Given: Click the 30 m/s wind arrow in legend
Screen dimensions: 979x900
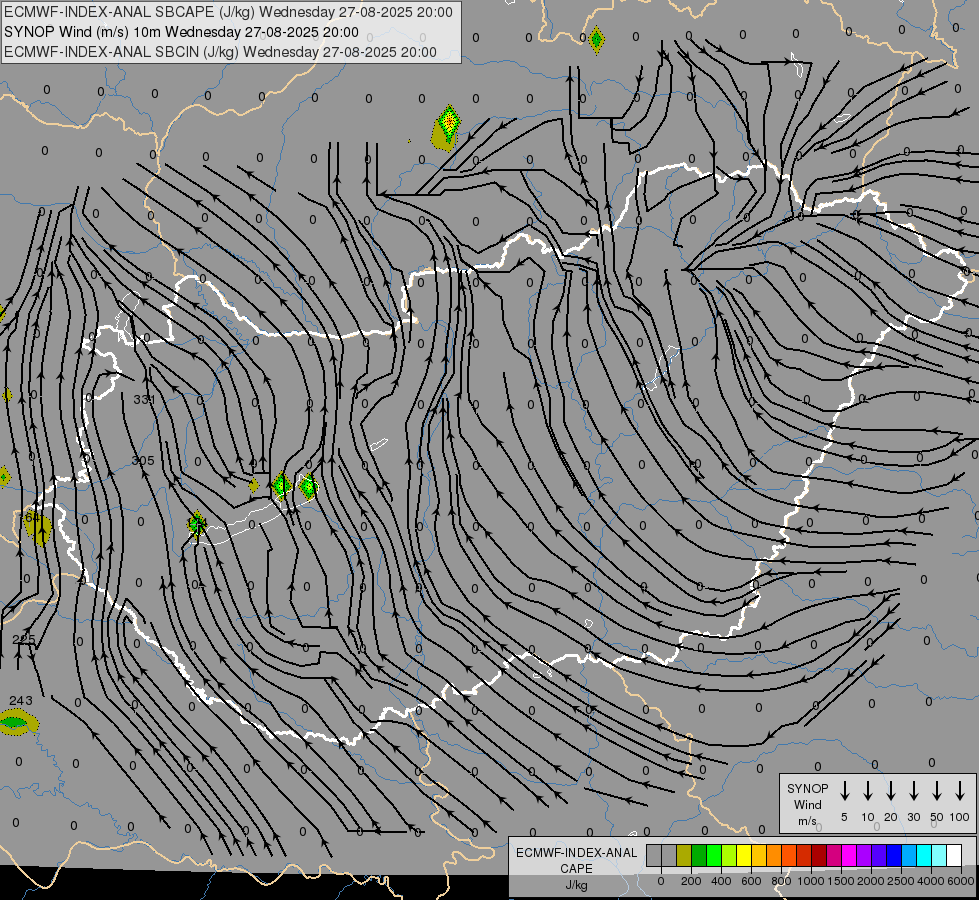Looking at the screenshot, I should coord(913,791).
